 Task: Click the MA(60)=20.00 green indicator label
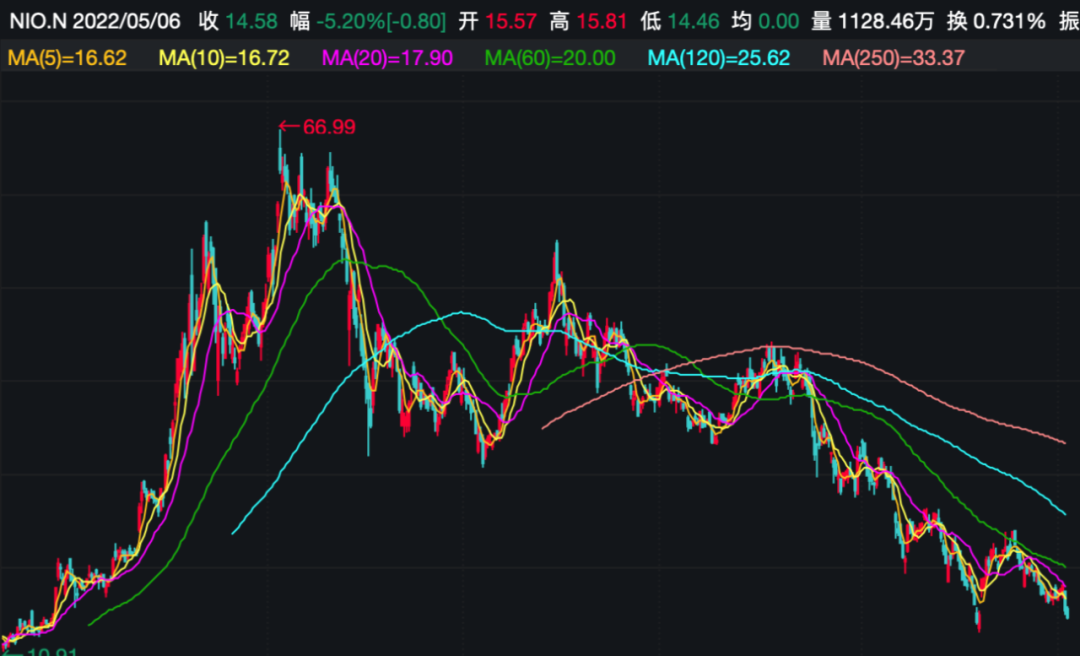pos(550,58)
